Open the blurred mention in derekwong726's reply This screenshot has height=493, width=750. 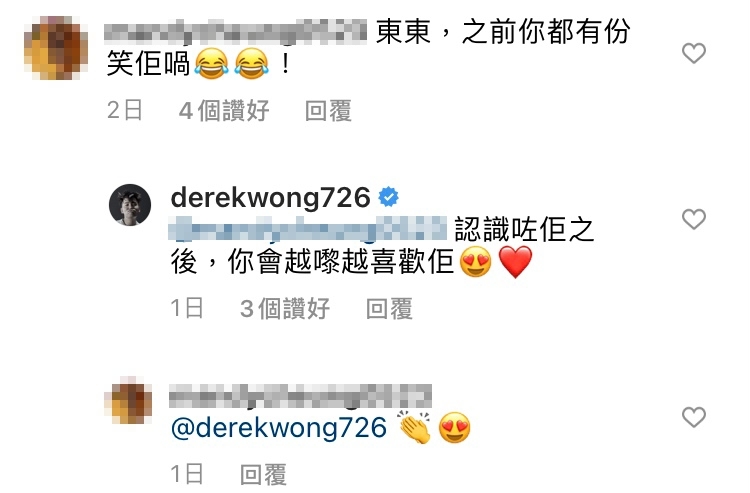coord(308,228)
